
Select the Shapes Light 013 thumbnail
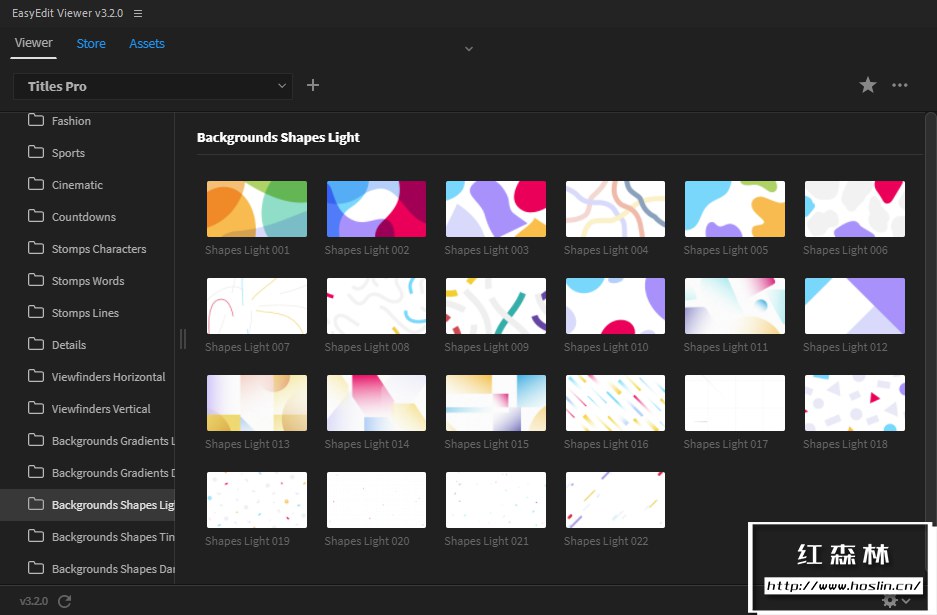tap(257, 403)
